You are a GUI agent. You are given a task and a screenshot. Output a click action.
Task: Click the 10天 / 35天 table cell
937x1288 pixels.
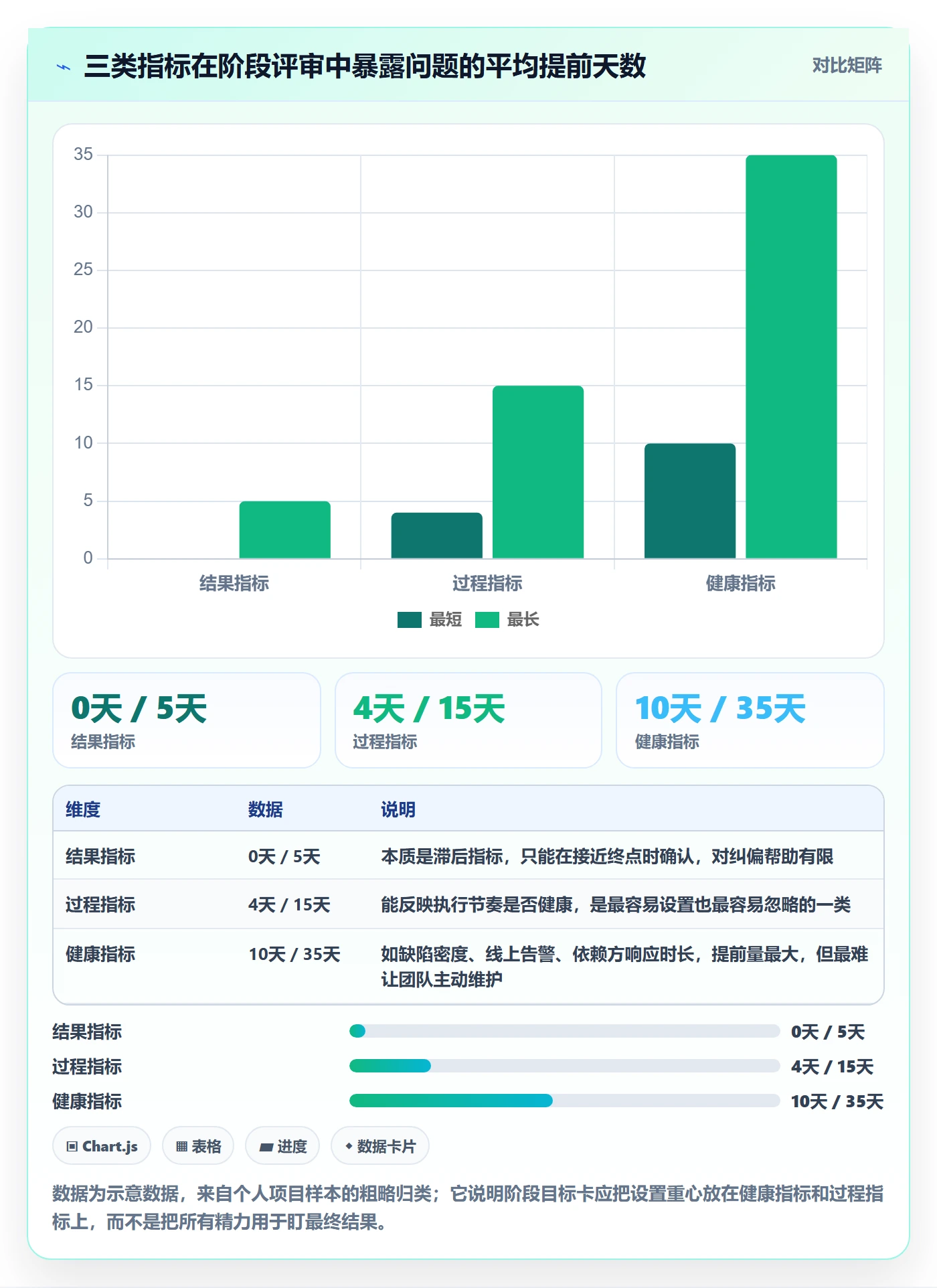click(294, 954)
